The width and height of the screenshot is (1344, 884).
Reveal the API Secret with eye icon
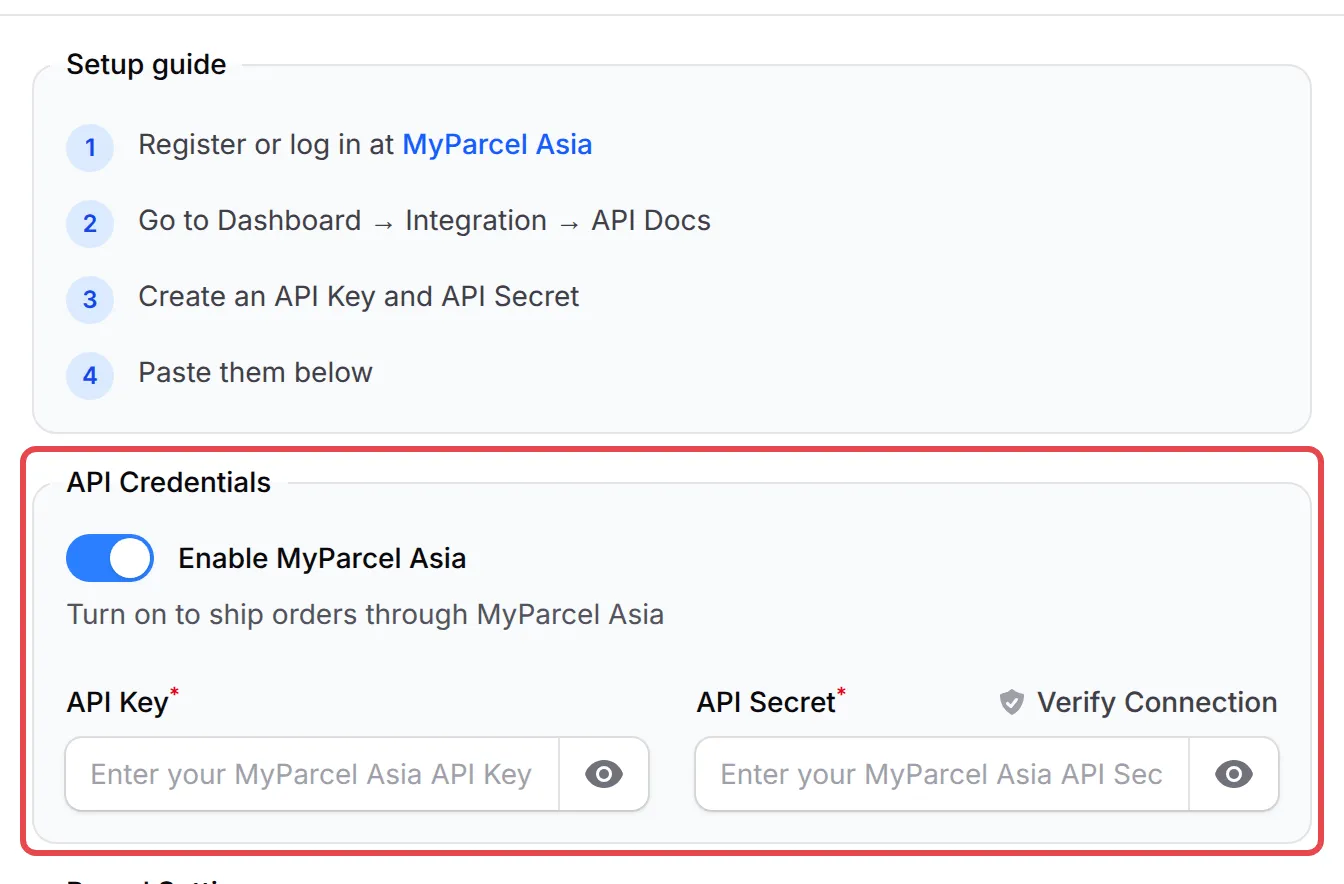pos(1234,774)
